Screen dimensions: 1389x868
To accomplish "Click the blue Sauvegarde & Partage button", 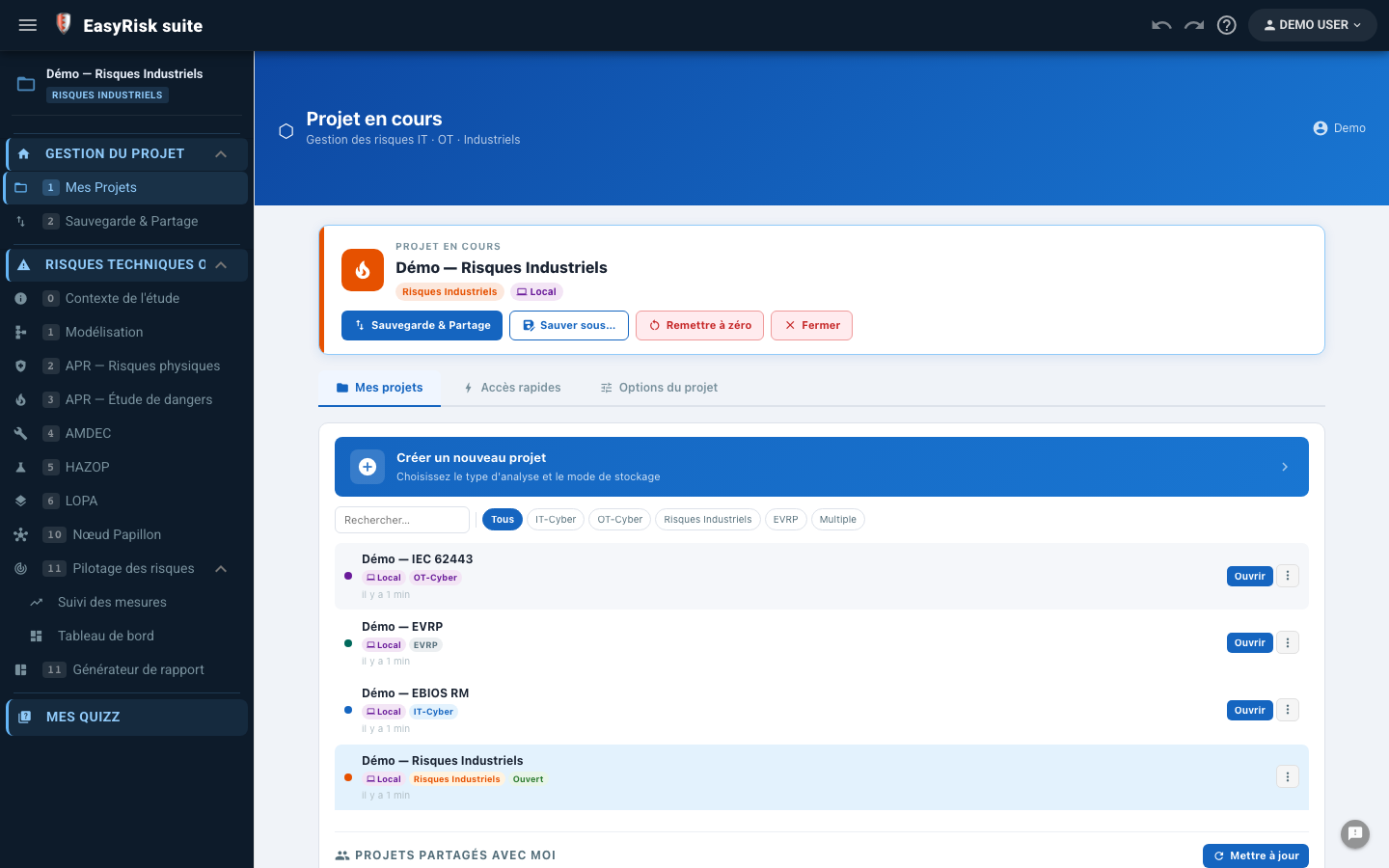I will tap(422, 326).
